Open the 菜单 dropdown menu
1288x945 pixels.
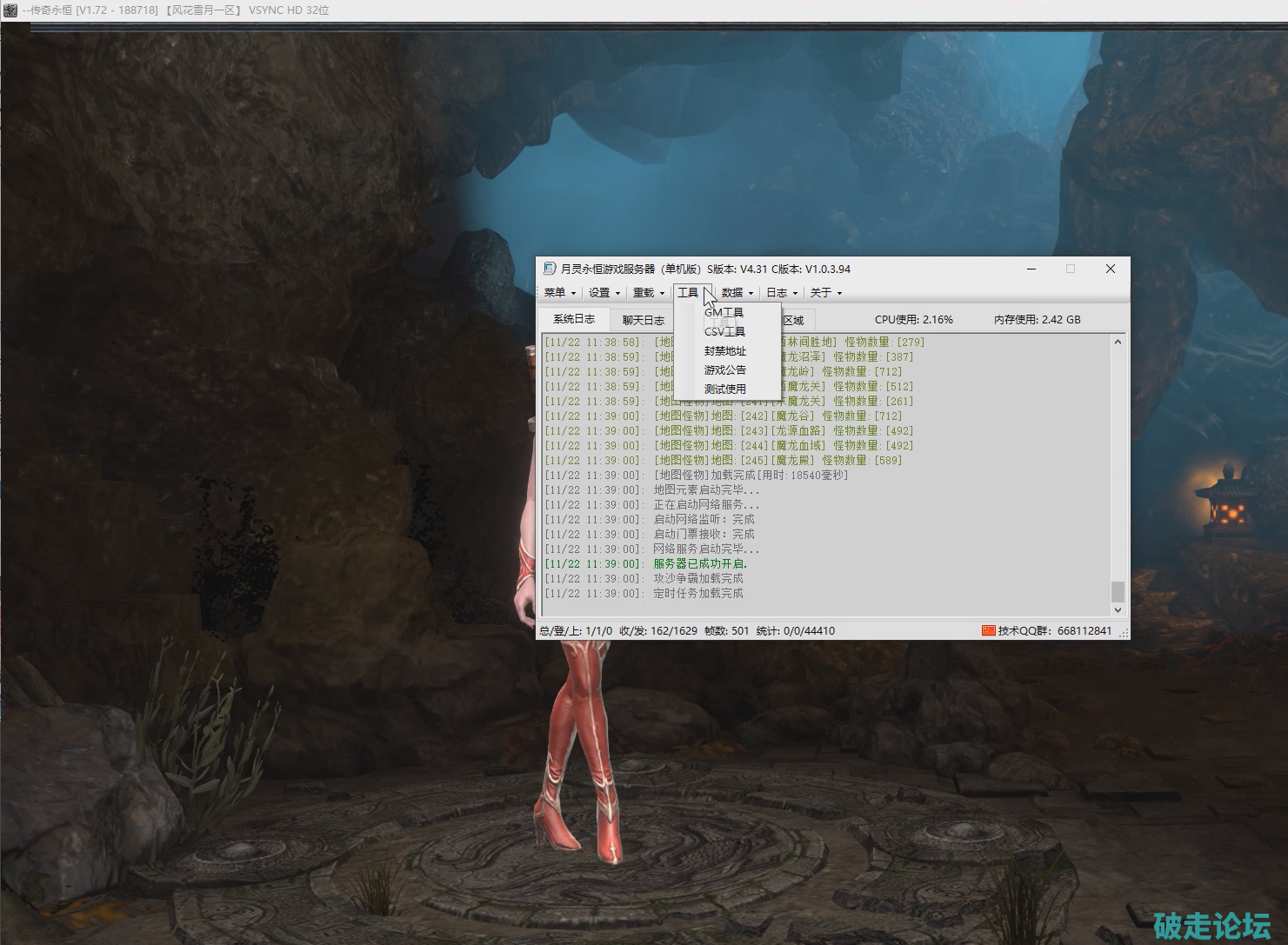point(559,293)
